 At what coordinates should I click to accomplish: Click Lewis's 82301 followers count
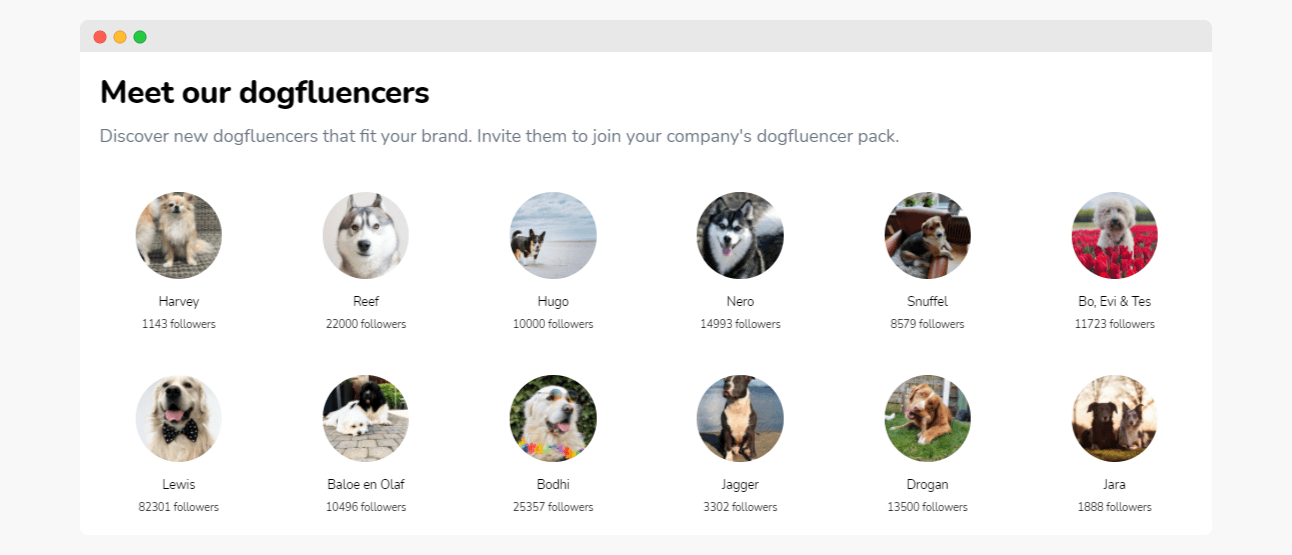(x=179, y=507)
